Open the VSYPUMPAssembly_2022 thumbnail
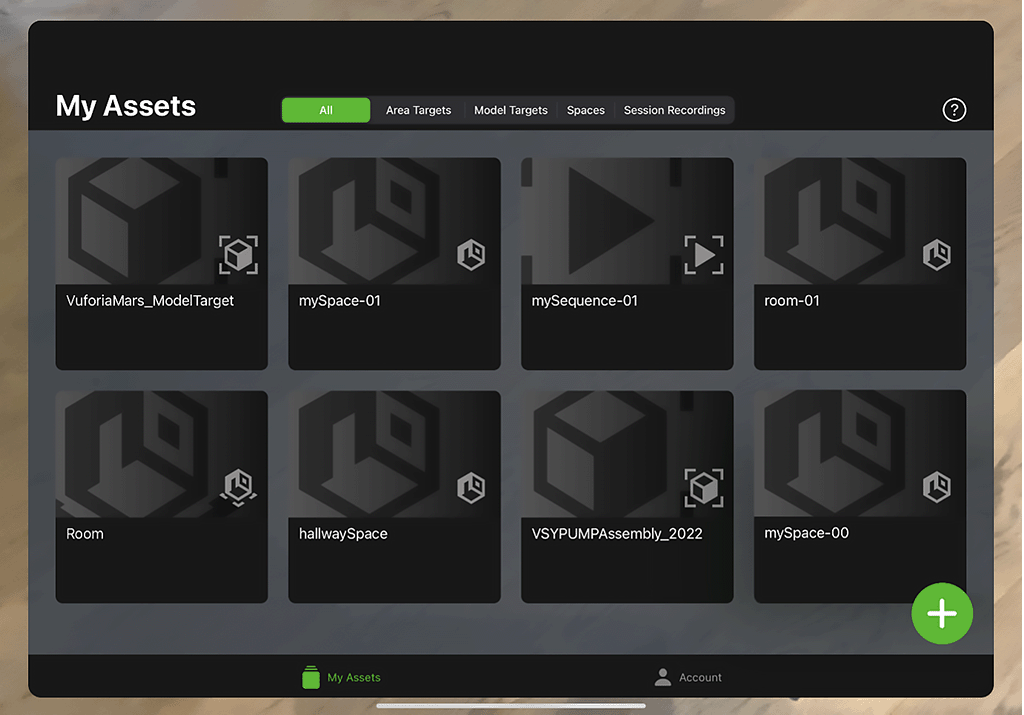The image size is (1024, 715). pyautogui.click(x=627, y=454)
